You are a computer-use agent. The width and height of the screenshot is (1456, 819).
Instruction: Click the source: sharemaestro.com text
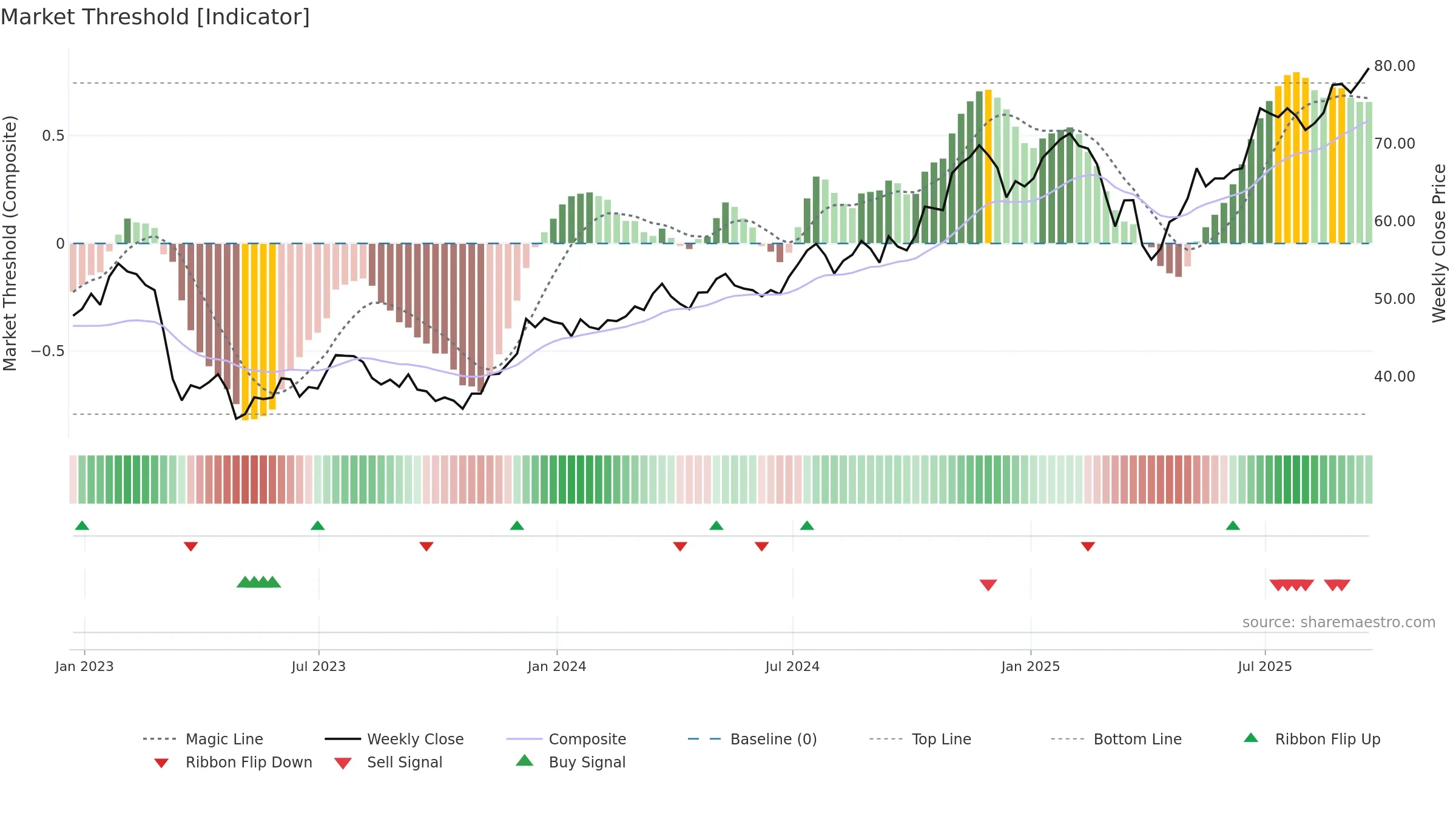1339,622
